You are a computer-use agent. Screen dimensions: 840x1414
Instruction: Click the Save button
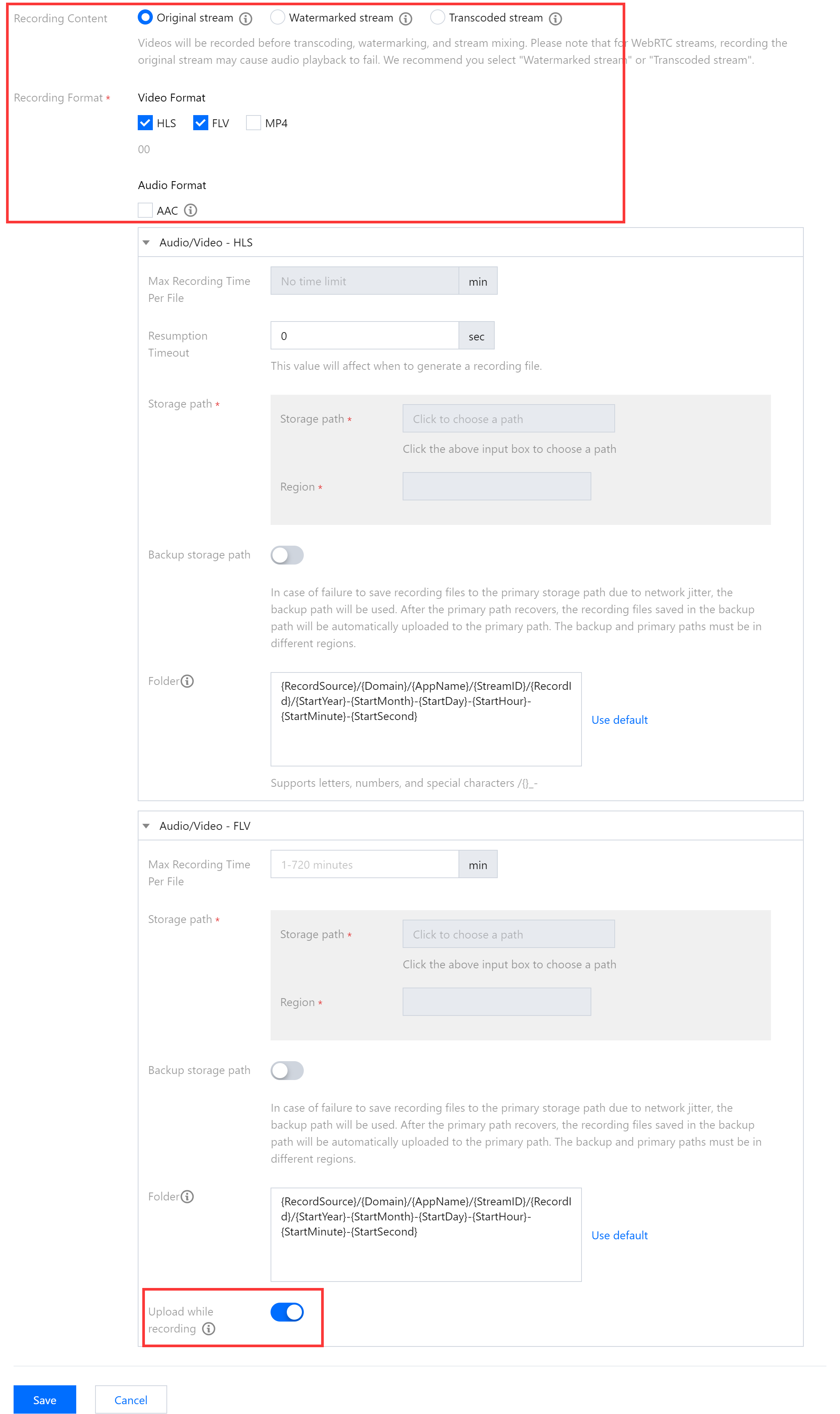(x=45, y=1399)
